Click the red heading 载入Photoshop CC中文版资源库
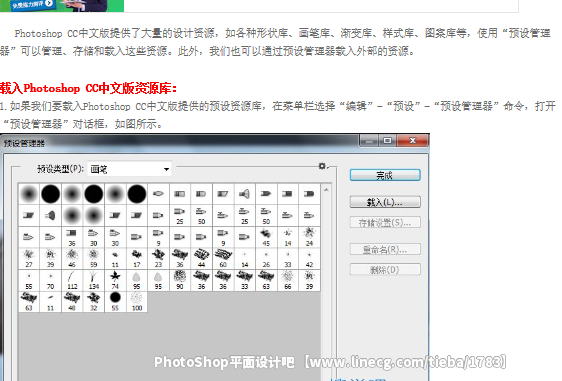The height and width of the screenshot is (381, 562). 89,88
